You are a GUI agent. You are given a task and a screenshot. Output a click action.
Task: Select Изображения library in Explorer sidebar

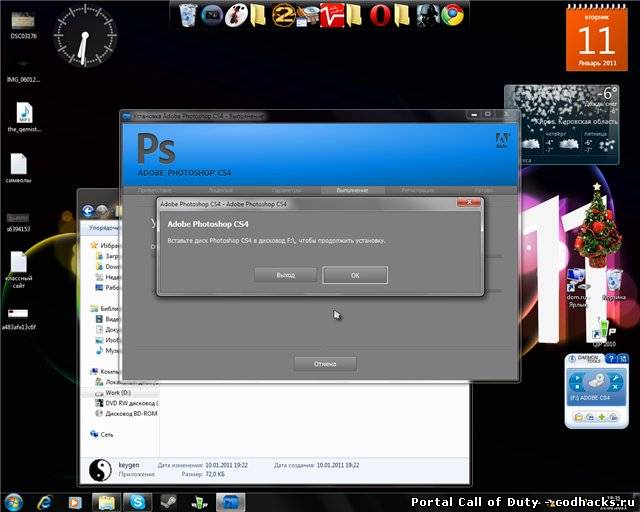[x=107, y=340]
